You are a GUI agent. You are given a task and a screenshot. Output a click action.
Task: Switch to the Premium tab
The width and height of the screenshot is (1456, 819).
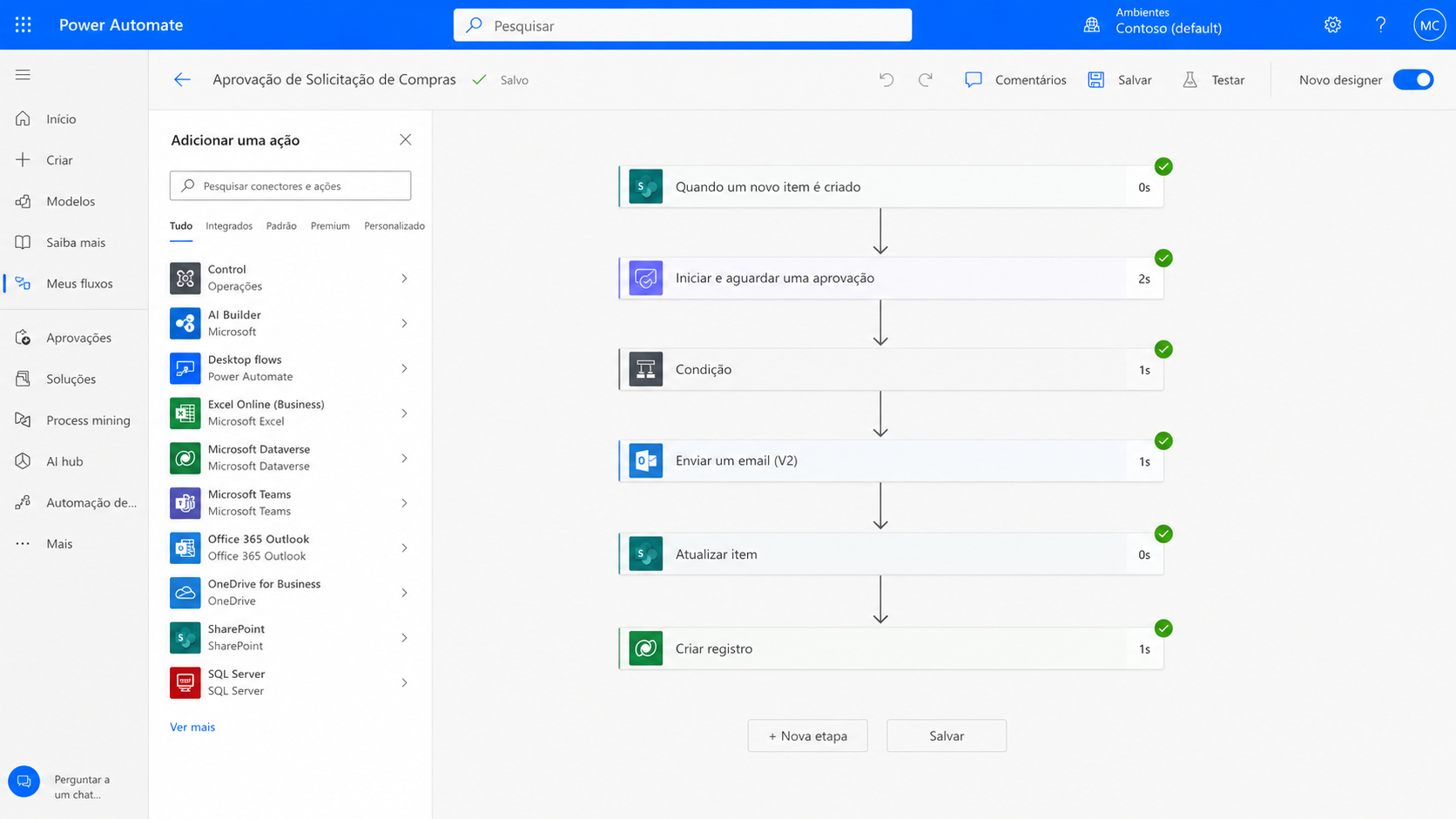(x=330, y=226)
